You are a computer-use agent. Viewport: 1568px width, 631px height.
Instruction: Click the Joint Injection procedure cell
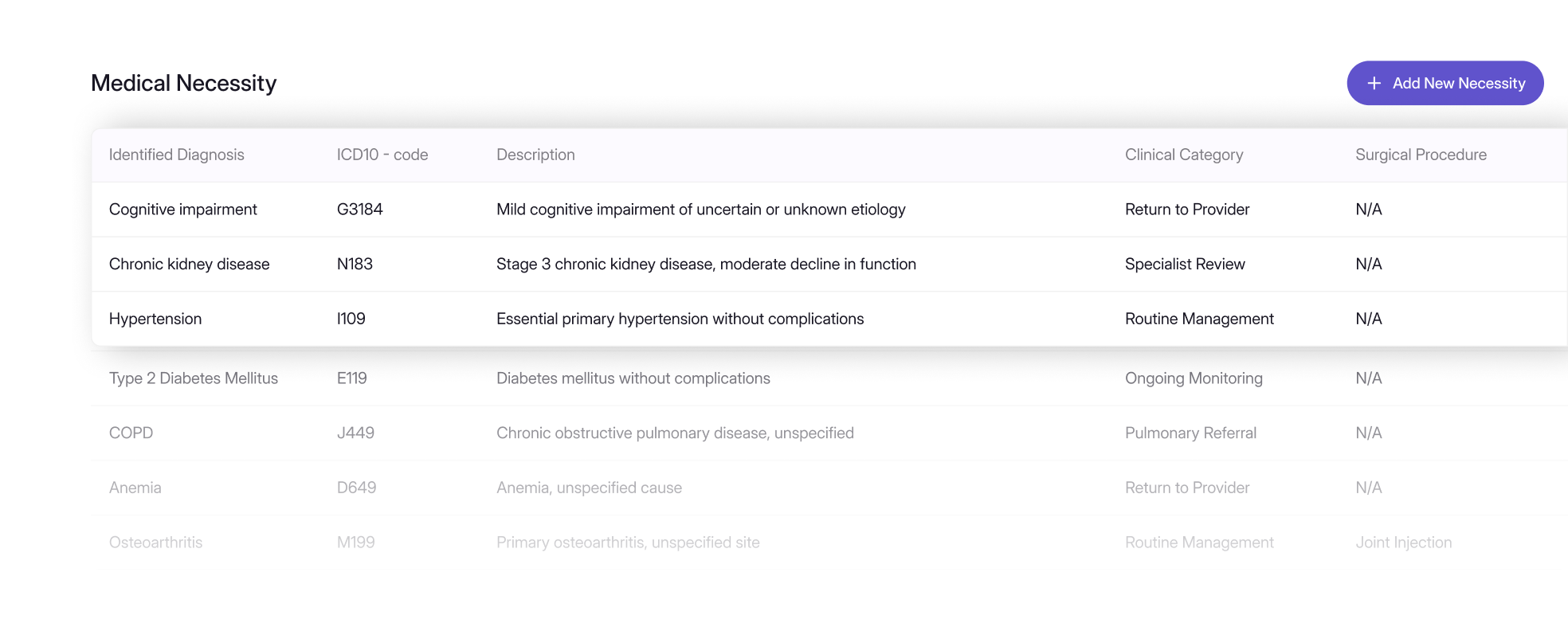pos(1404,543)
